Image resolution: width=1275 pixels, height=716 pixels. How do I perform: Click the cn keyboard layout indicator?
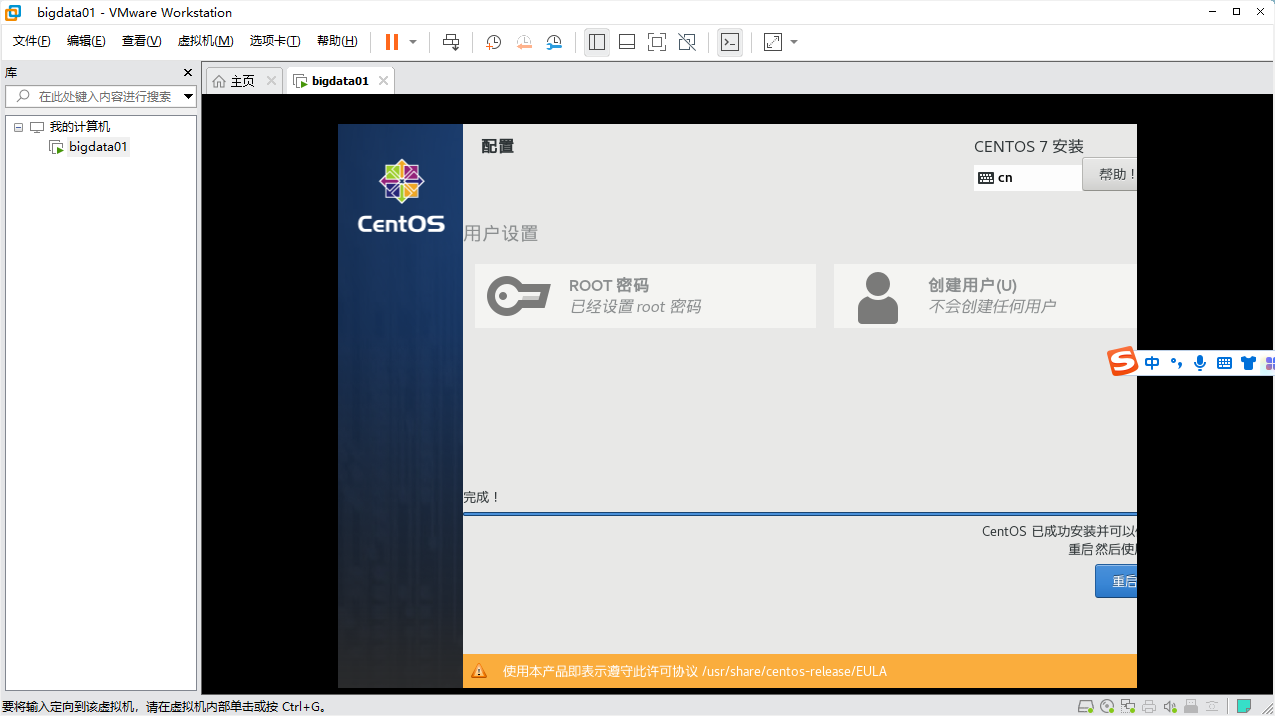(1027, 178)
